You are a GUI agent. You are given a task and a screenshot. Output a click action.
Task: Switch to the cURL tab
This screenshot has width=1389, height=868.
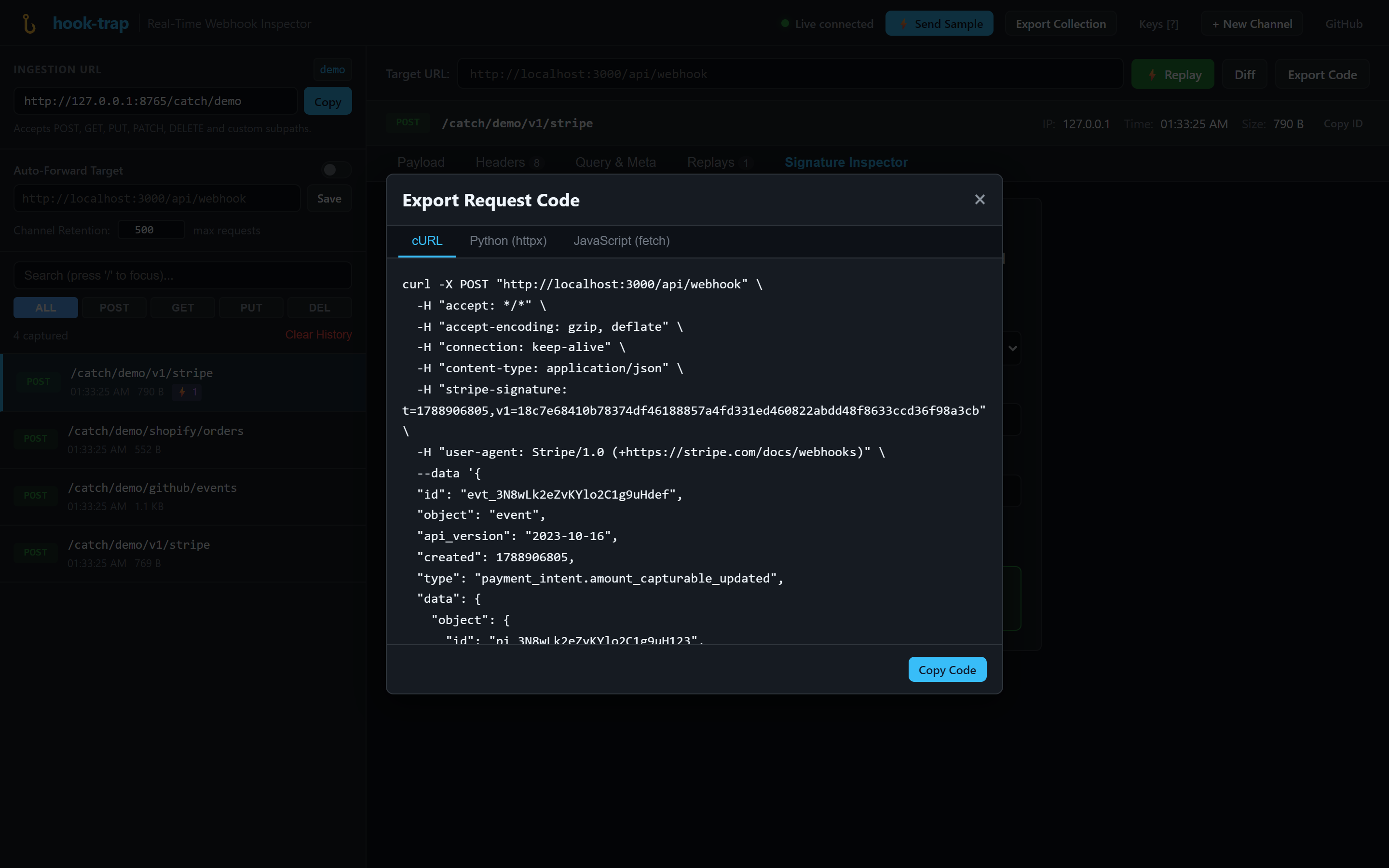pyautogui.click(x=427, y=241)
